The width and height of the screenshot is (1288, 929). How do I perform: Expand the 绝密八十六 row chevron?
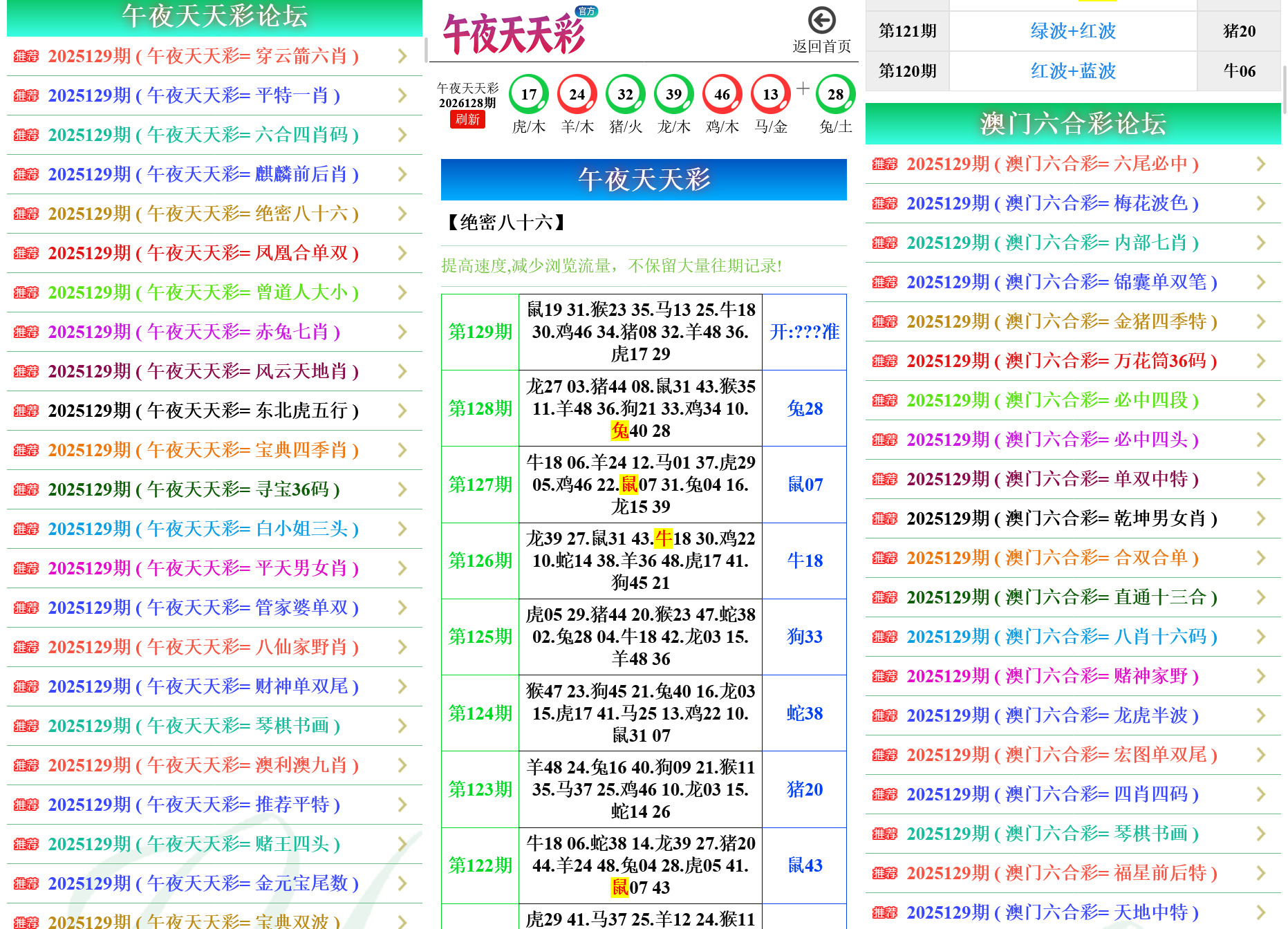(x=402, y=214)
